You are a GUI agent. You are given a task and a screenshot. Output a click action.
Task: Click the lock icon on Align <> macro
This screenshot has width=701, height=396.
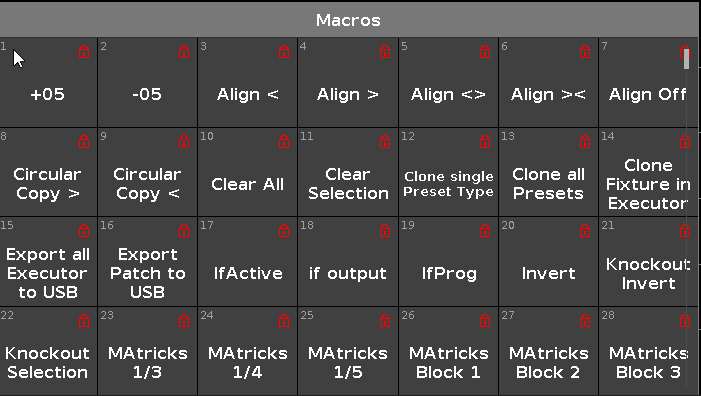pos(485,52)
